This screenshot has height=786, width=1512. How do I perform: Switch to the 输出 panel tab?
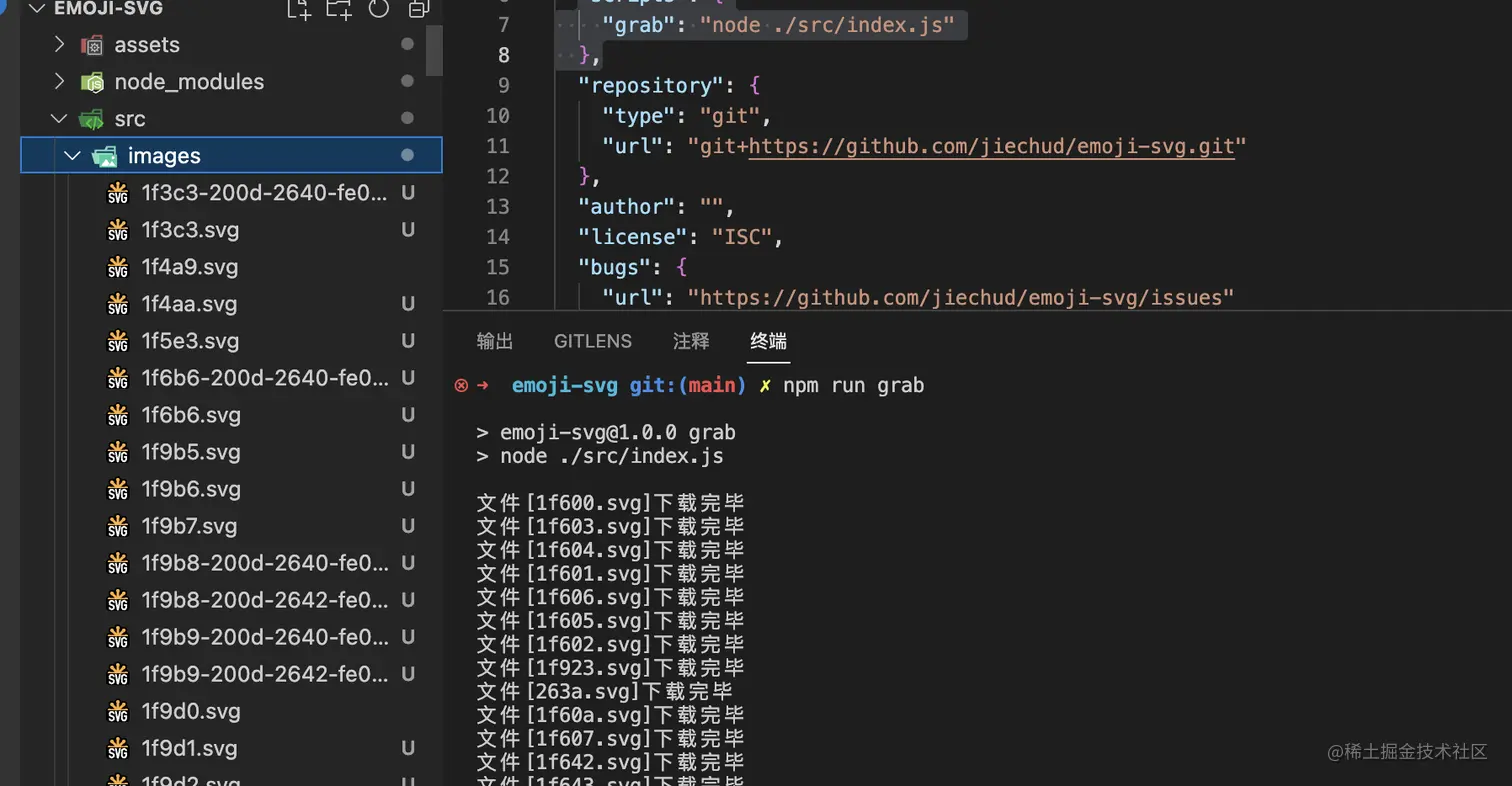(x=495, y=341)
